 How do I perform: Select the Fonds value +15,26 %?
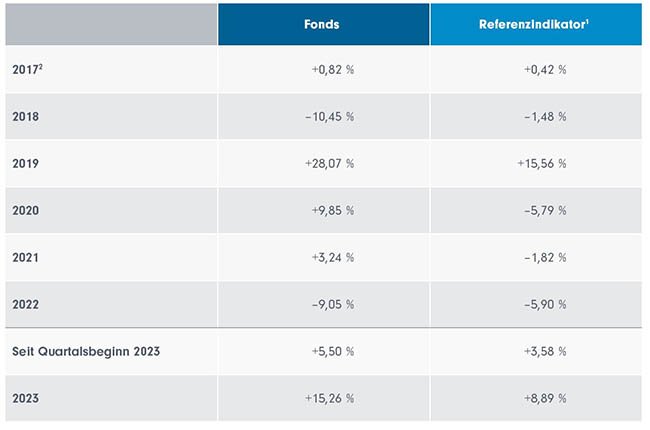[x=329, y=398]
